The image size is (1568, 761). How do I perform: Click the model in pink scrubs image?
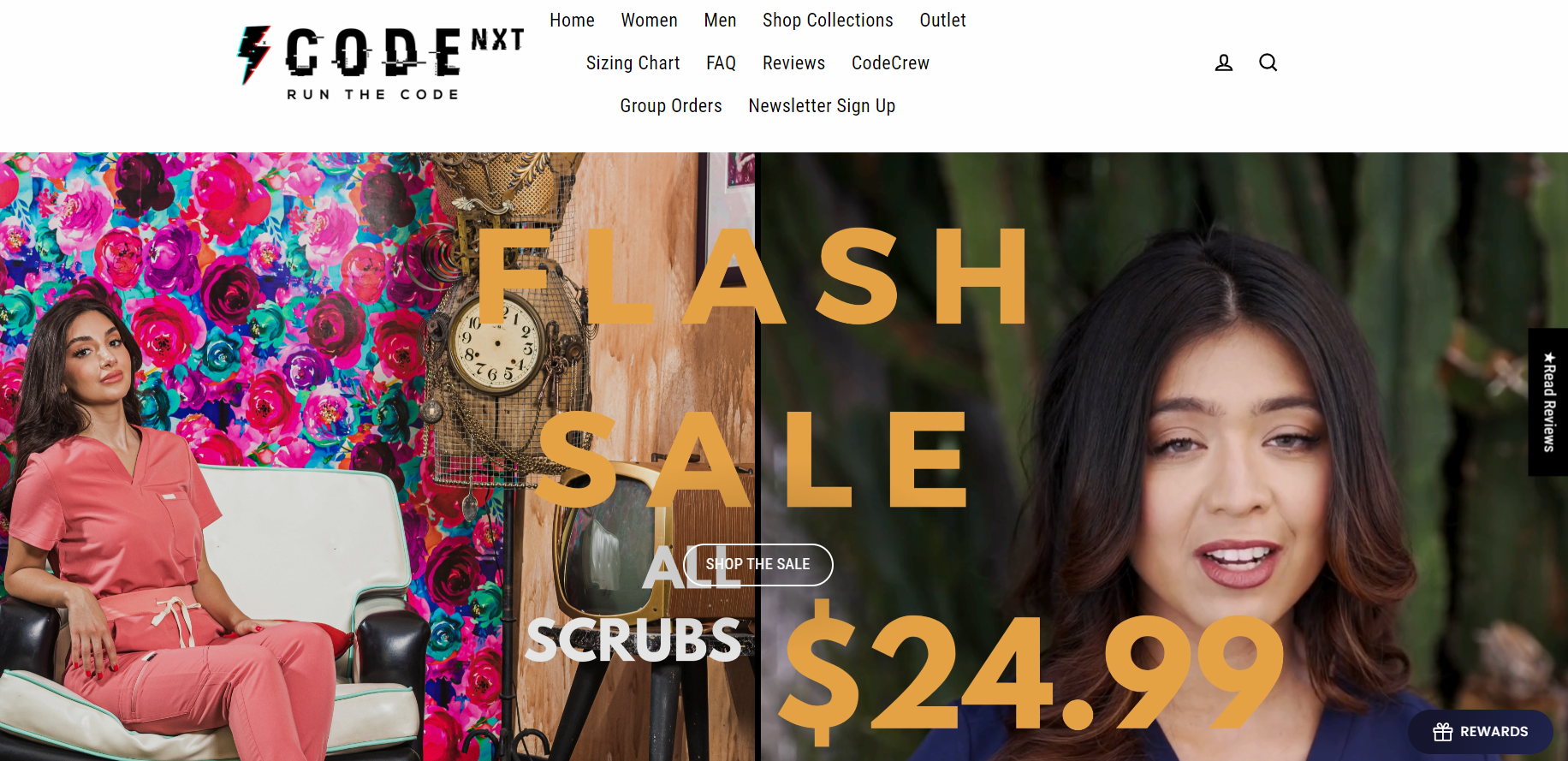[x=171, y=531]
